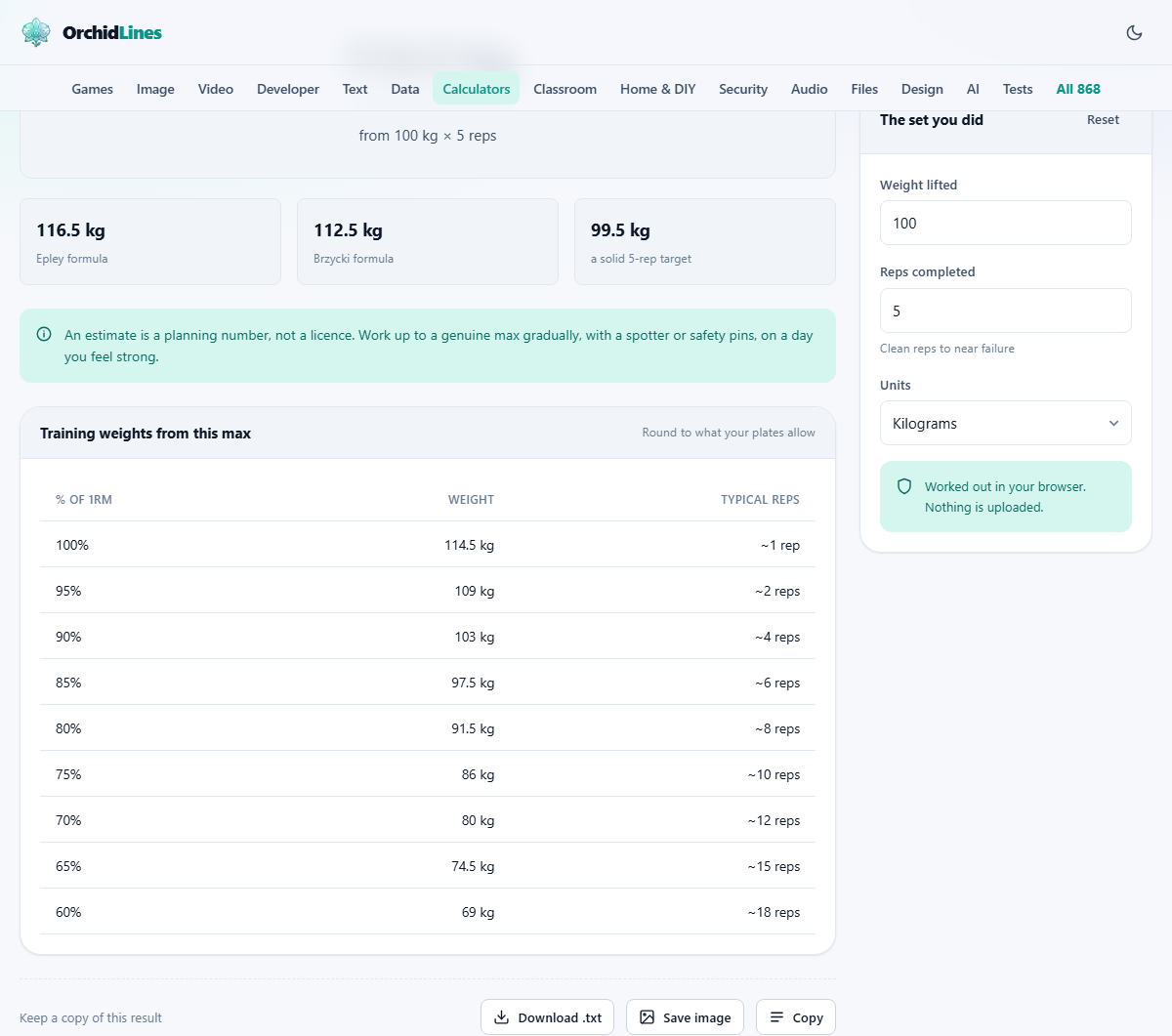The height and width of the screenshot is (1036, 1172).
Task: Save the result as image
Action: click(x=685, y=1017)
